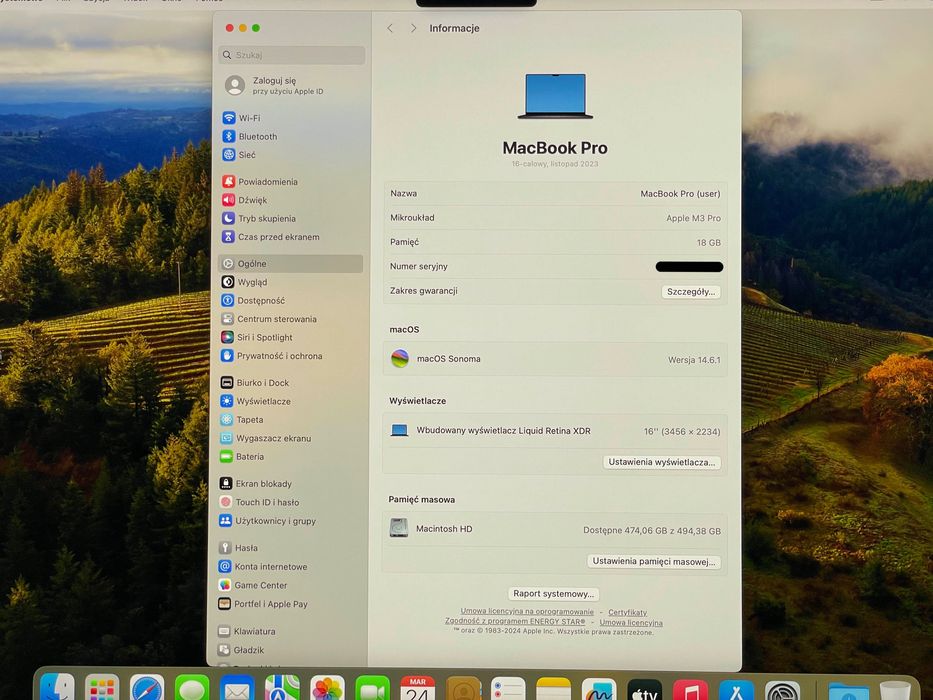Screen dimensions: 933x700
Task: Click the Macintosh HD storage row
Action: click(555, 529)
